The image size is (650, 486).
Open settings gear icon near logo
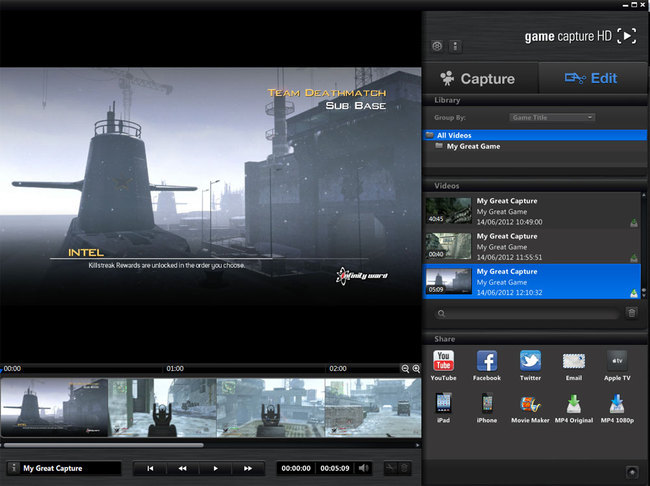(437, 46)
